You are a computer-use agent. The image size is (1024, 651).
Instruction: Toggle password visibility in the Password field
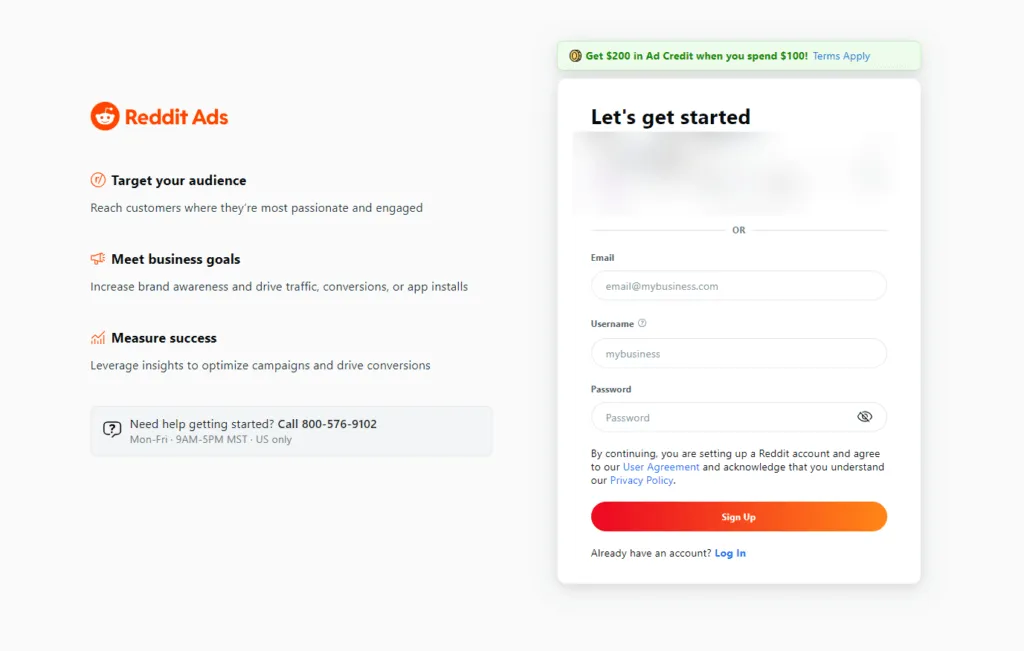(x=865, y=416)
